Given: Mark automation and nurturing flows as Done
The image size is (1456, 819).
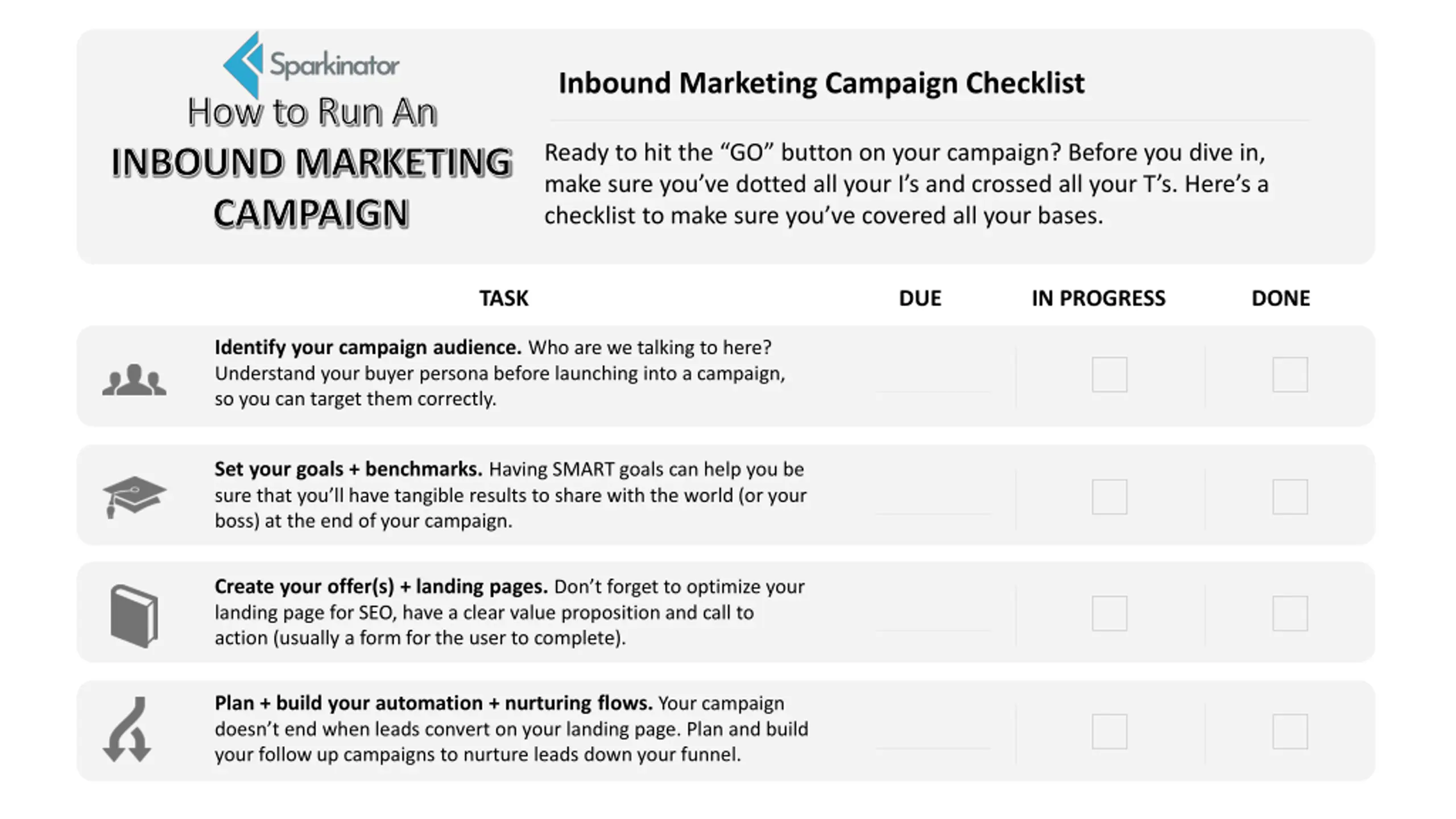Looking at the screenshot, I should pyautogui.click(x=1290, y=731).
